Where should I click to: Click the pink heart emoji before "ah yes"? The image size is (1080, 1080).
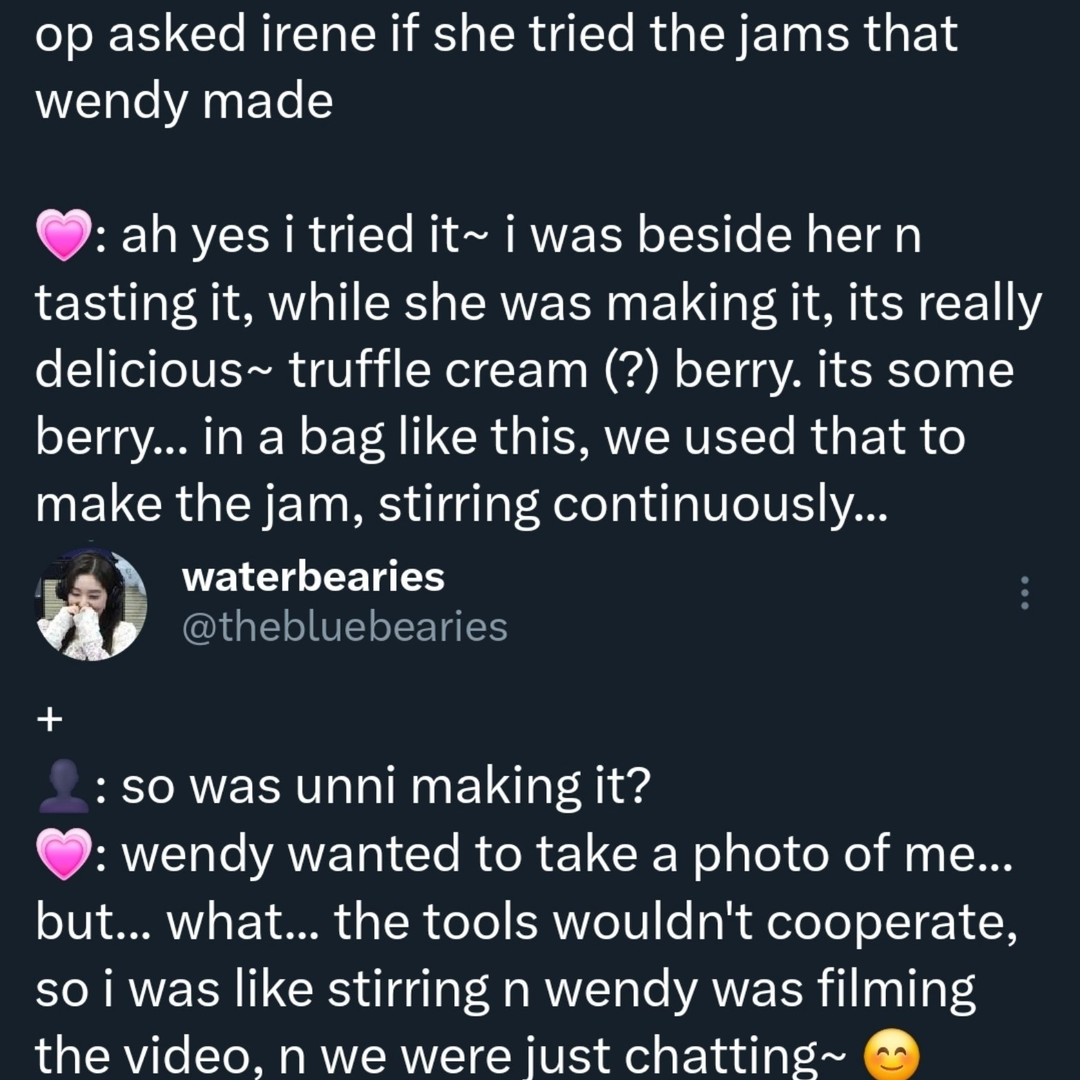[63, 235]
